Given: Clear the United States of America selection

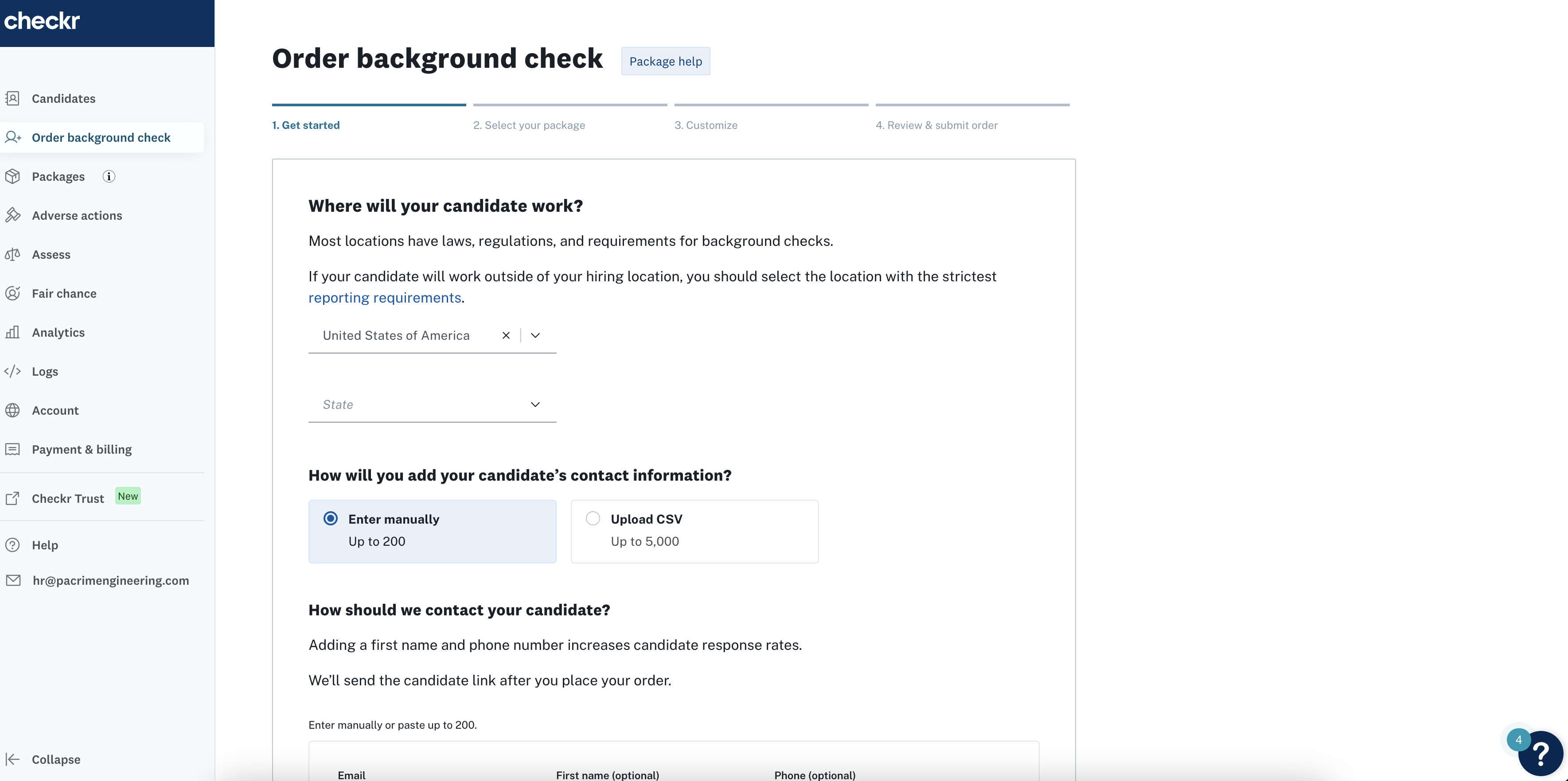Looking at the screenshot, I should pos(506,335).
